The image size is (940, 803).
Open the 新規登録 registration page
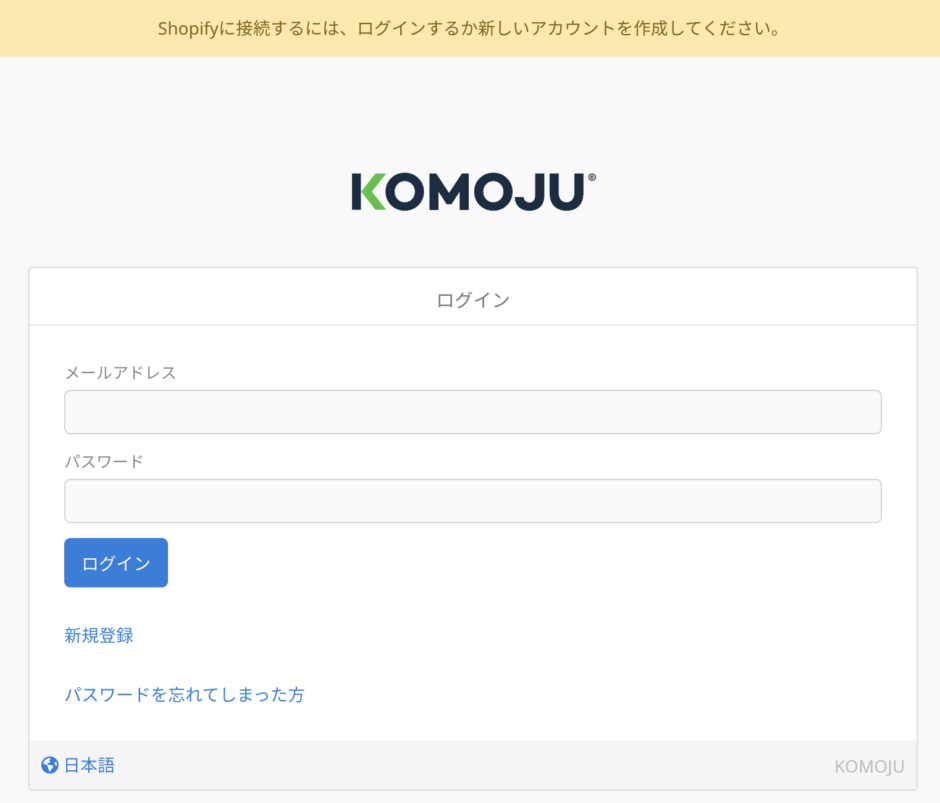[97, 635]
